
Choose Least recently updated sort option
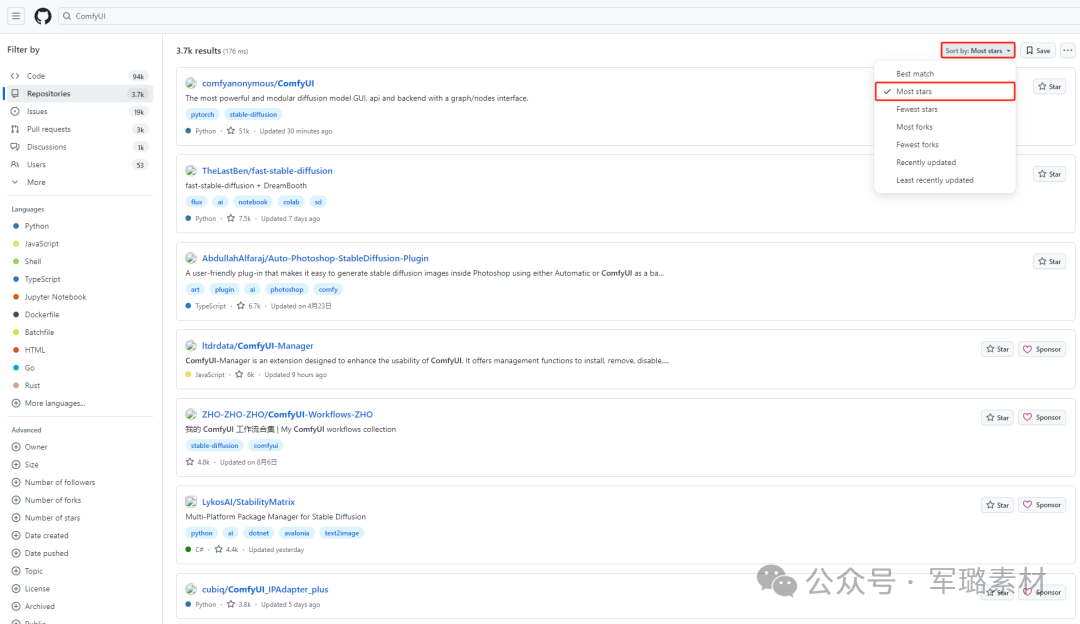coord(945,180)
